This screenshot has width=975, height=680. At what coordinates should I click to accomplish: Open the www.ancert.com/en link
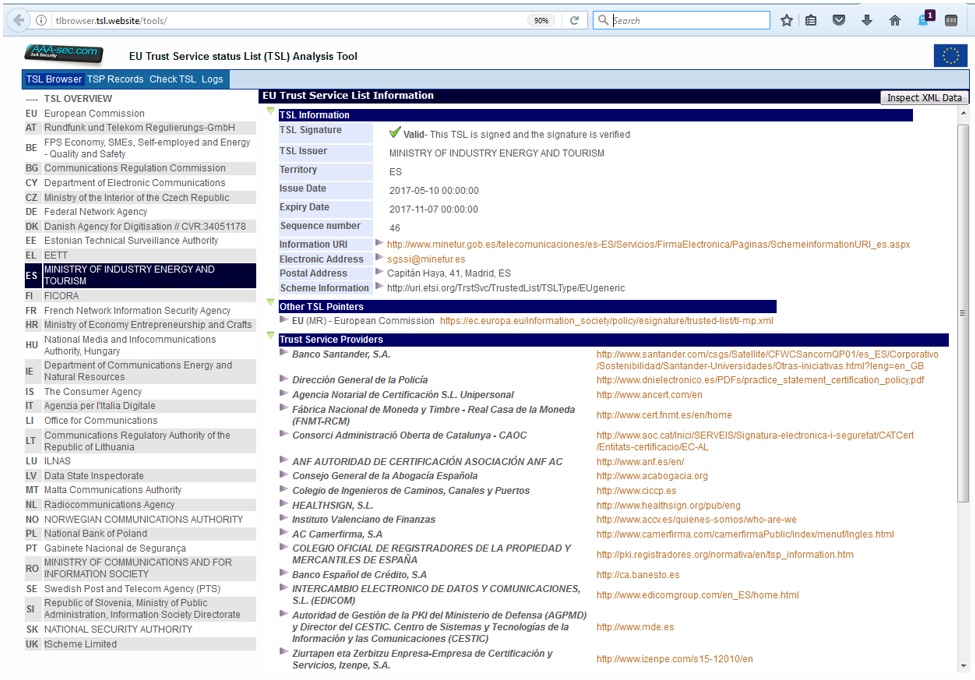point(649,395)
